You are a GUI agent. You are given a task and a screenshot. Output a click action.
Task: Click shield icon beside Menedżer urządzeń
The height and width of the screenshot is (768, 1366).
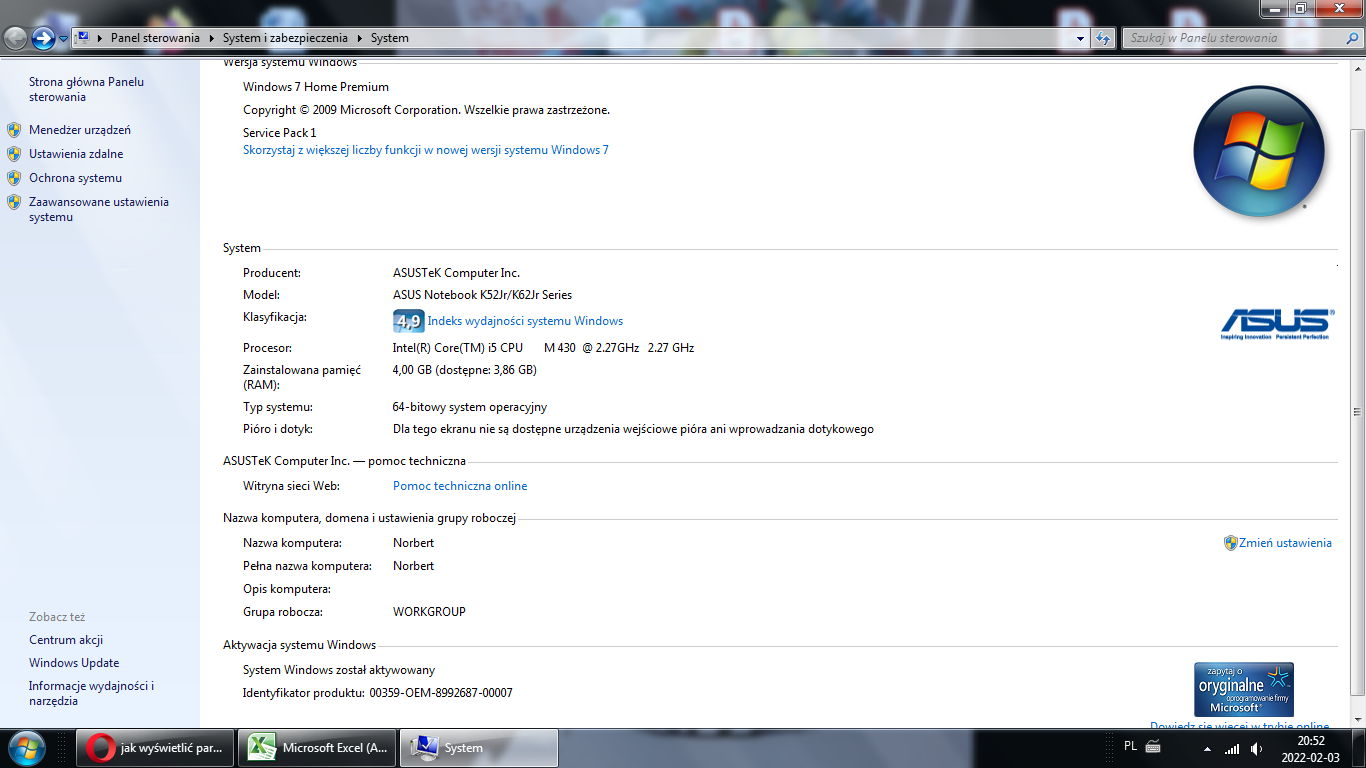point(14,130)
